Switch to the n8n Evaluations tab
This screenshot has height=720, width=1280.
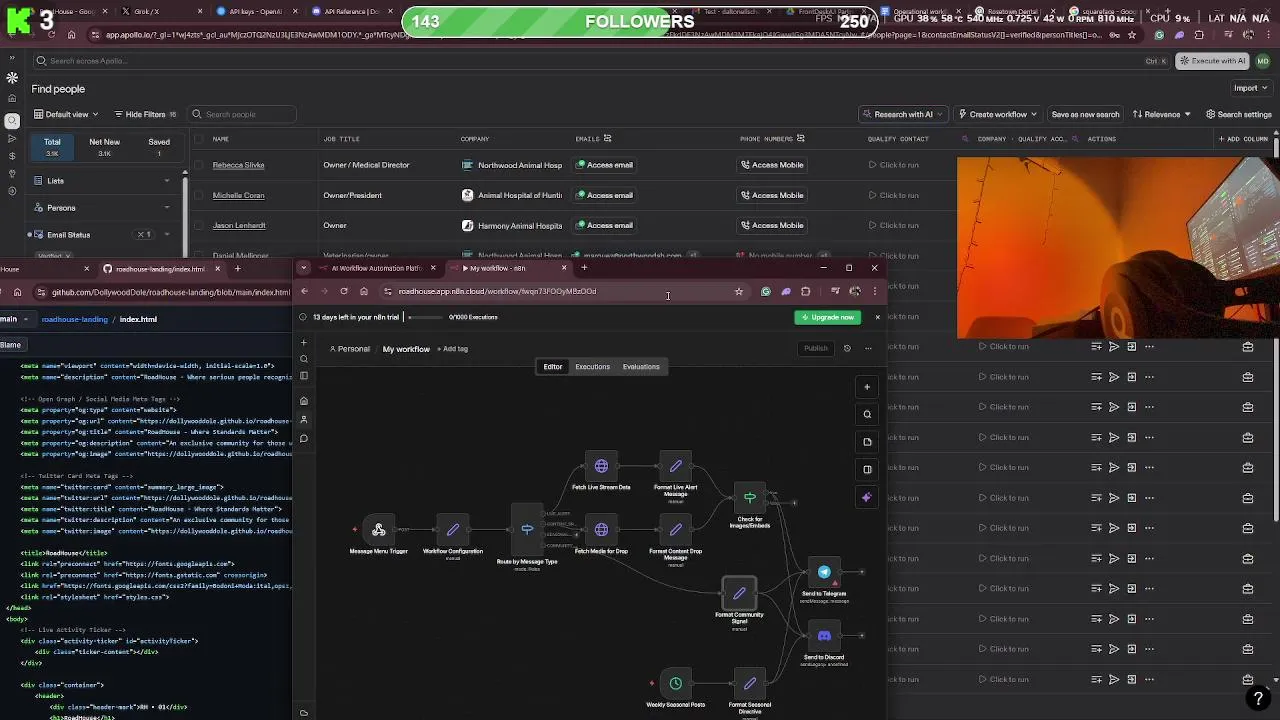coord(641,367)
